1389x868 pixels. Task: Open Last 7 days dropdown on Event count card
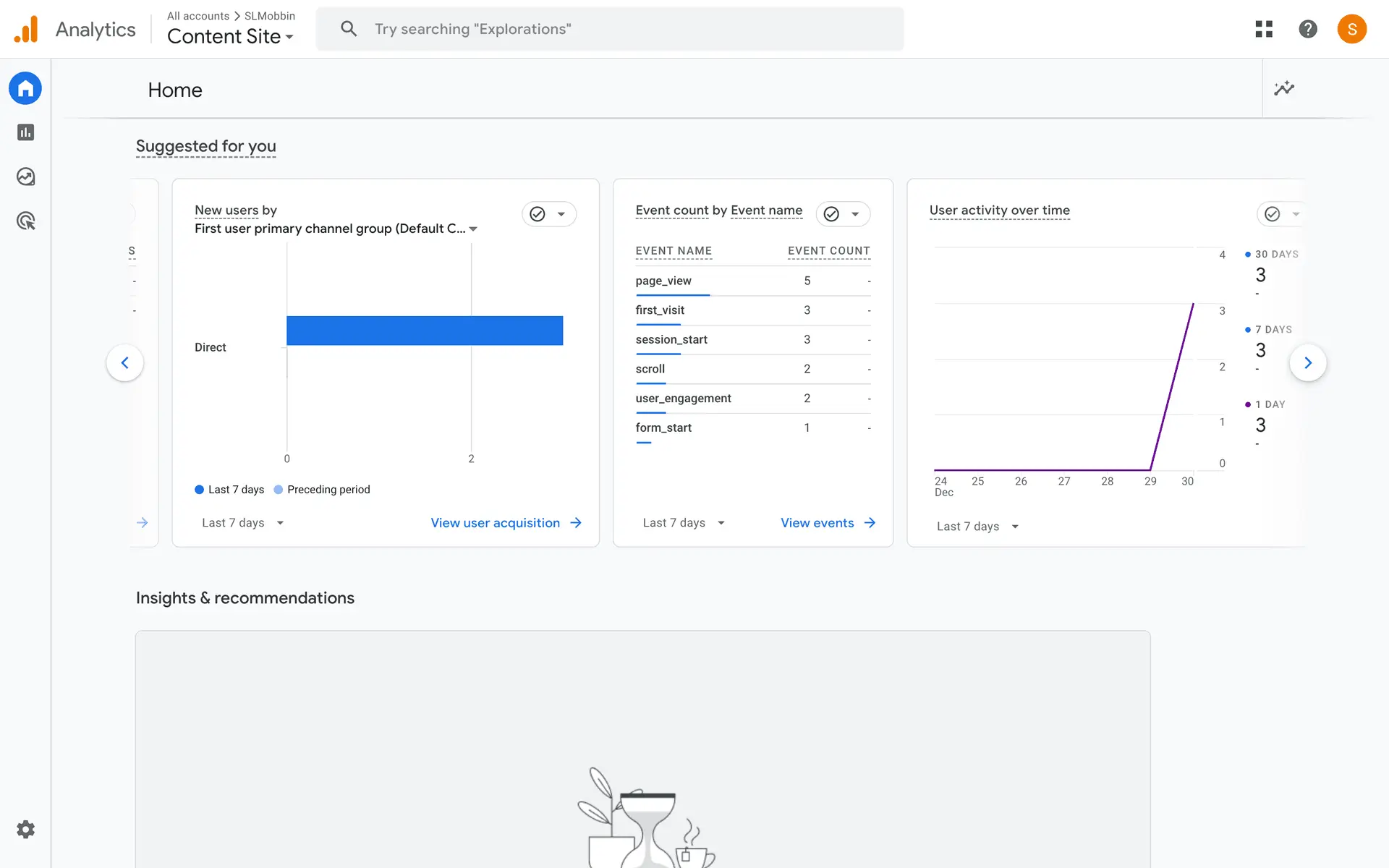(x=684, y=523)
